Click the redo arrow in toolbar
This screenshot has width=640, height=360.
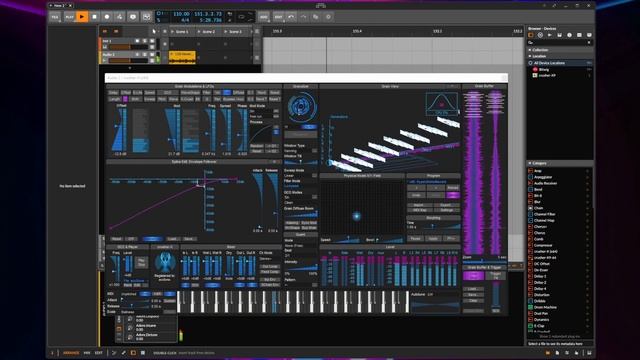303,17
